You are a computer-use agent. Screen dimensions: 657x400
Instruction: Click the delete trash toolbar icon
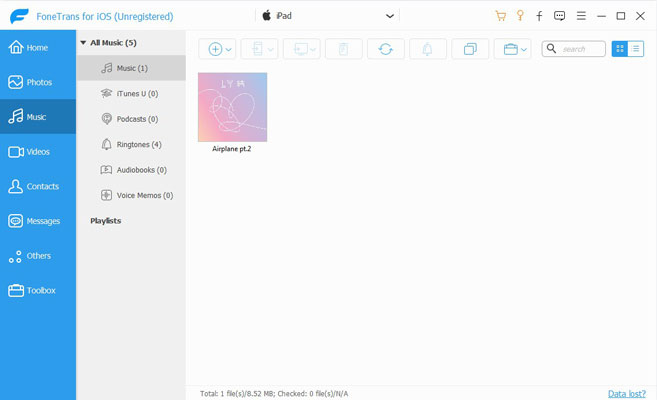pyautogui.click(x=344, y=49)
